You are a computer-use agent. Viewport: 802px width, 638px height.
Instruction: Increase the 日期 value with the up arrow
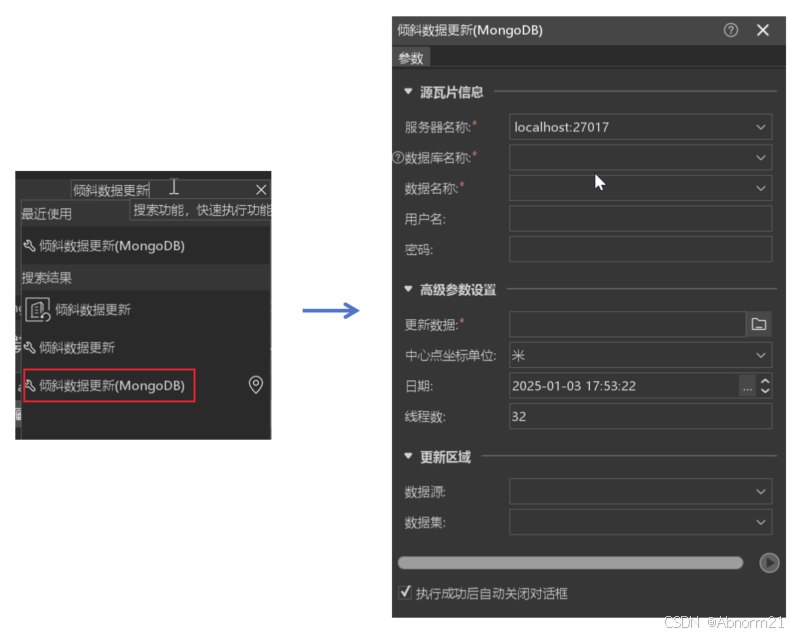click(765, 381)
